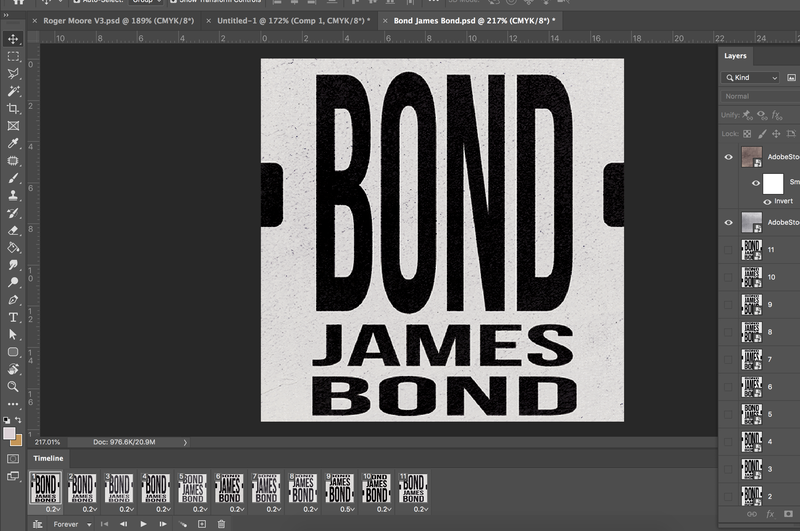Screen dimensions: 800x531
Task: Show layer 8 visibility box
Action: [728, 332]
